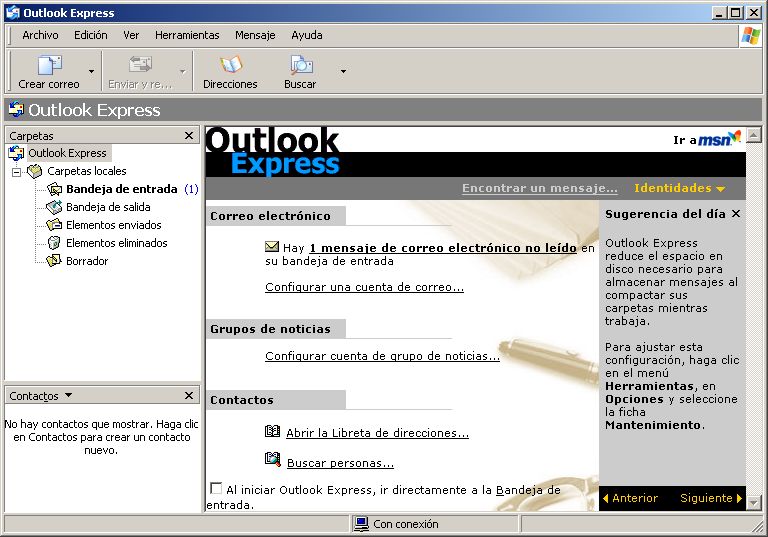Image resolution: width=768 pixels, height=537 pixels.
Task: Click the Windows flag logo in menu bar
Action: [x=750, y=36]
